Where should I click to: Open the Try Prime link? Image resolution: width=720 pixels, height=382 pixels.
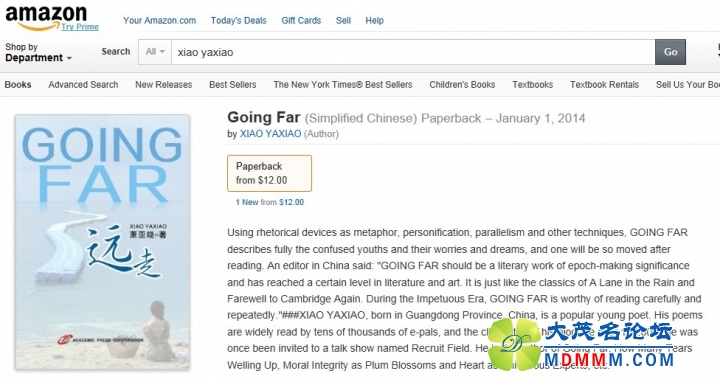point(80,27)
